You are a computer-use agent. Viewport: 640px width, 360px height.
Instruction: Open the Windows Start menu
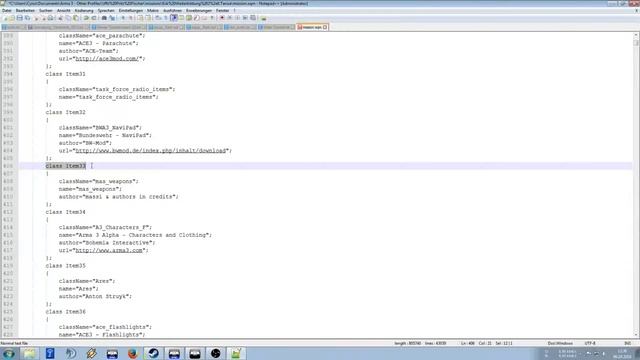point(9,353)
